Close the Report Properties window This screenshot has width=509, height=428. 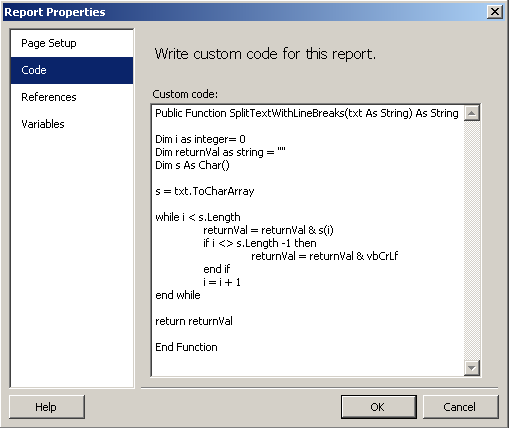pyautogui.click(x=495, y=12)
